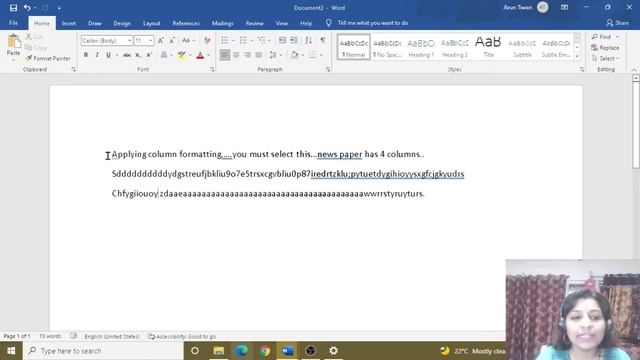The image size is (640, 360).
Task: Decrease font size with shrink icon
Action: [172, 40]
